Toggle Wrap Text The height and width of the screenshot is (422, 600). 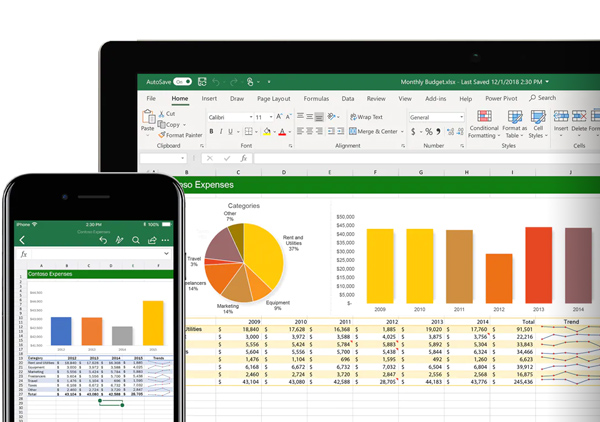pyautogui.click(x=366, y=117)
